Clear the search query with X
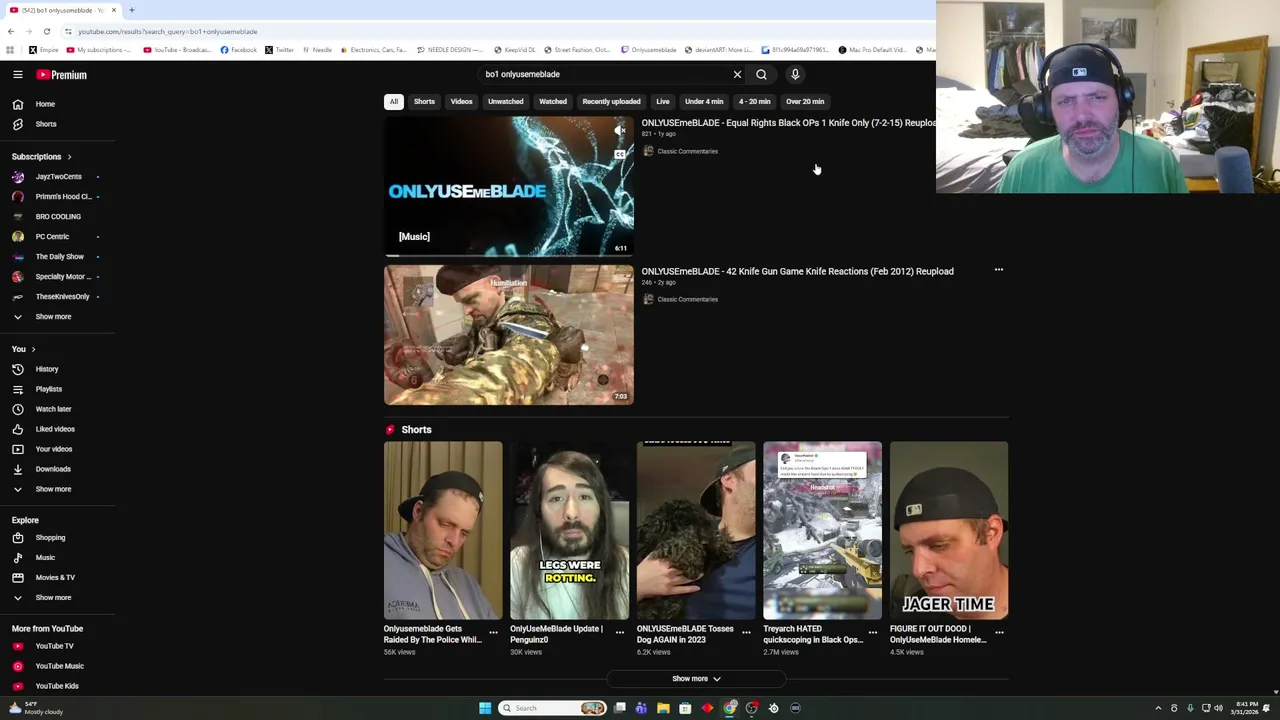The image size is (1280, 720). tap(737, 74)
